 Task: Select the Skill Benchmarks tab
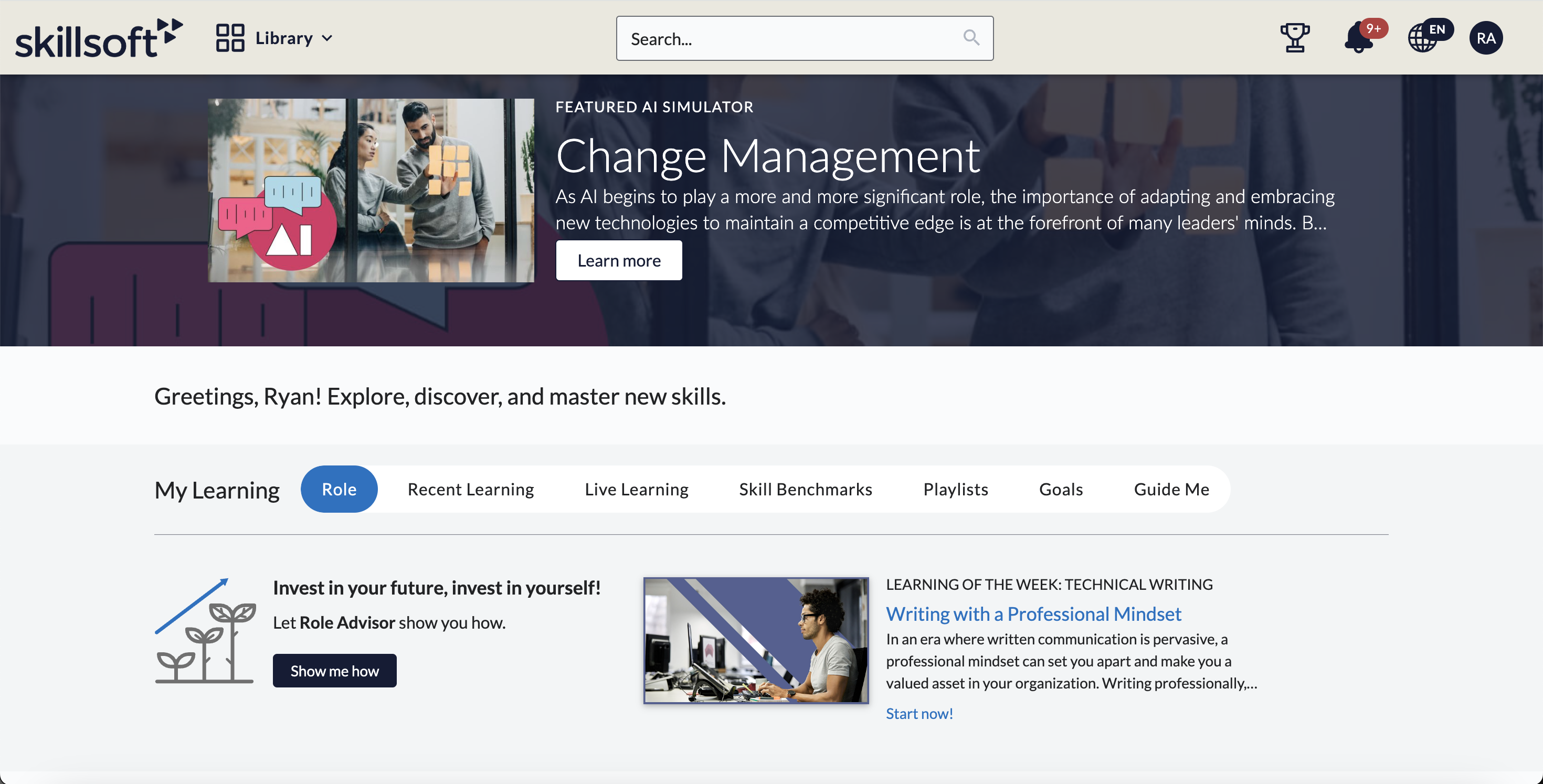[805, 489]
